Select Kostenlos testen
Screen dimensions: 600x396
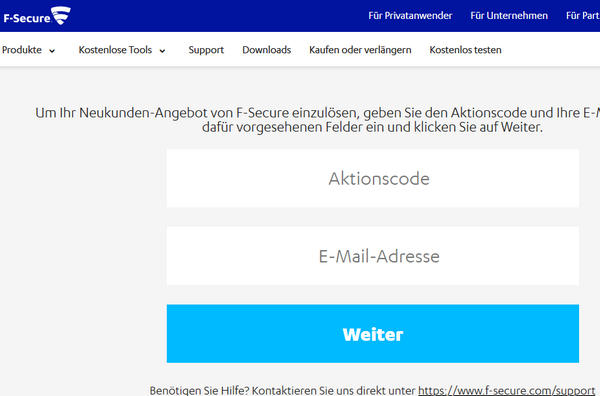(465, 50)
